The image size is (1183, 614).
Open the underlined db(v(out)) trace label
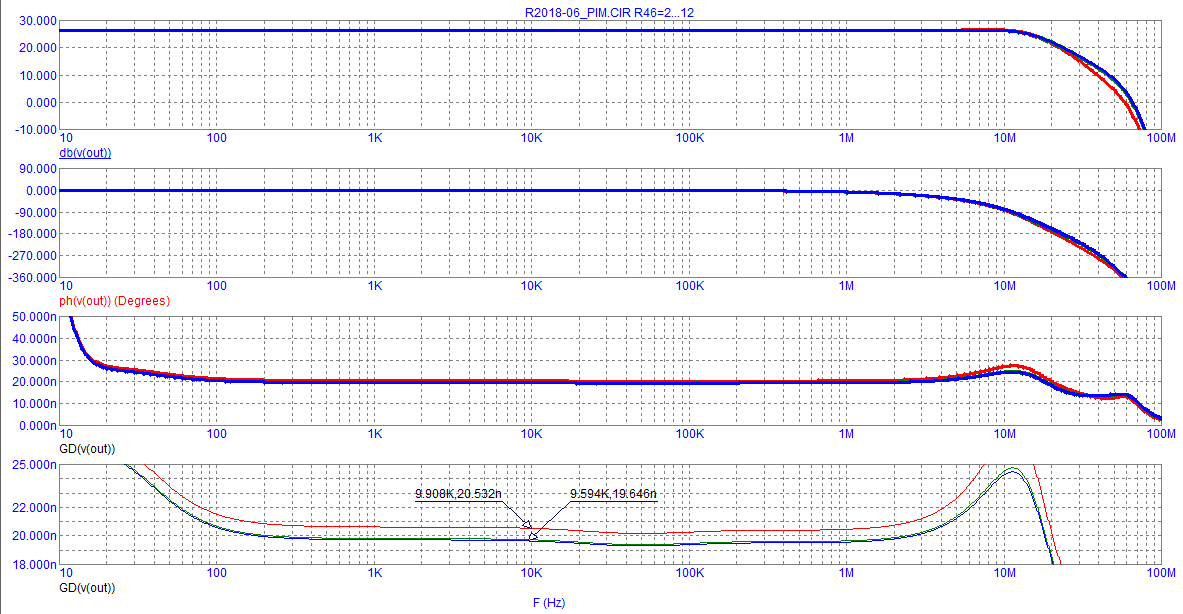85,153
